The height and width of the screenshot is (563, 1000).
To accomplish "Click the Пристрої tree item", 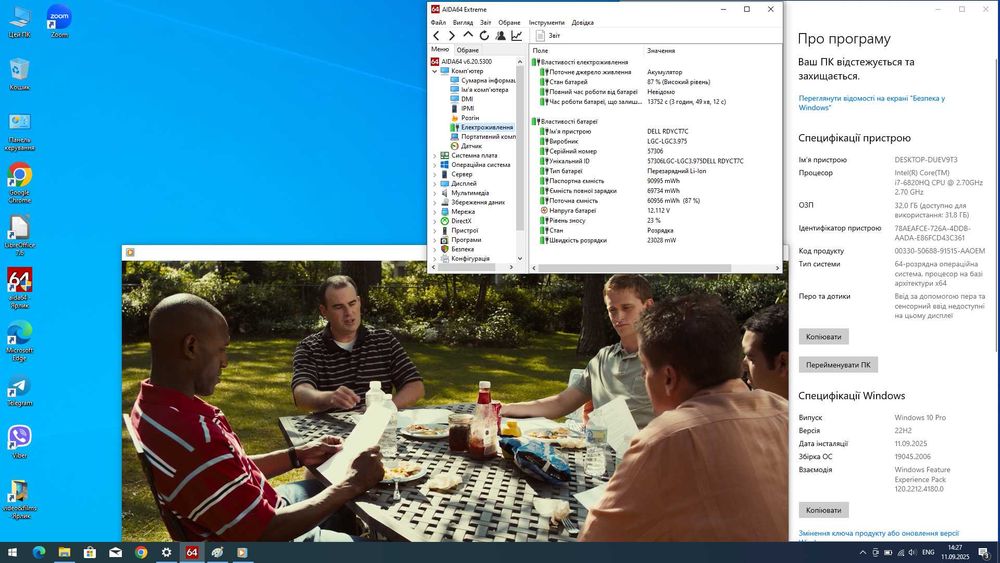I will 459,231.
